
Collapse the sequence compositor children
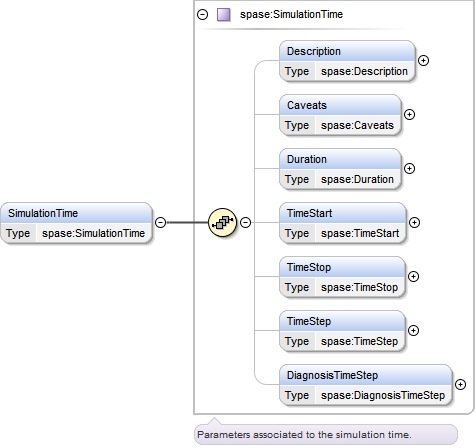click(x=246, y=222)
